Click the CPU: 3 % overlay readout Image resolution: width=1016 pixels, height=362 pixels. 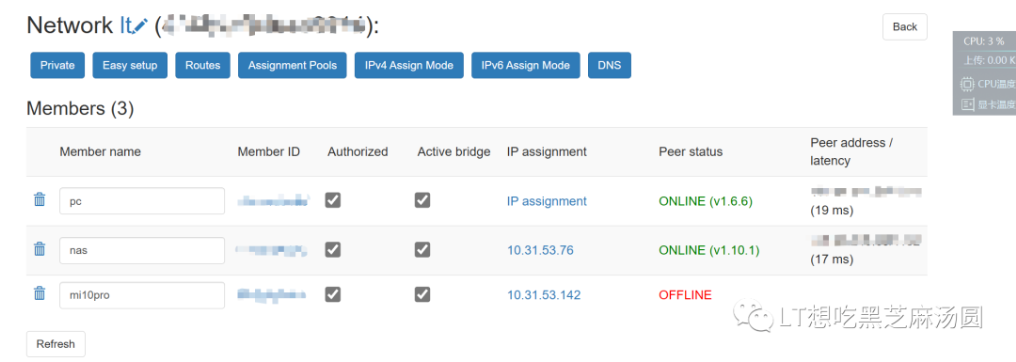tap(985, 41)
